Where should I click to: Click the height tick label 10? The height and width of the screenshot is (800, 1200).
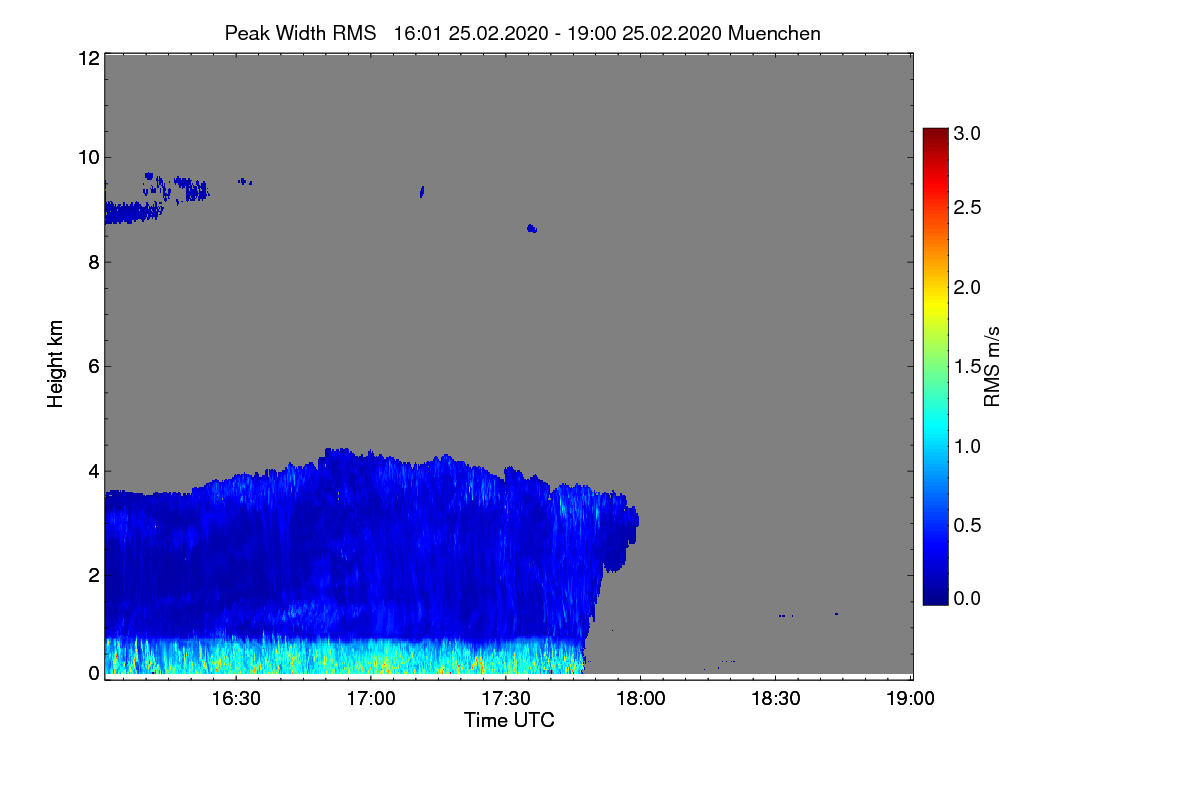(88, 157)
